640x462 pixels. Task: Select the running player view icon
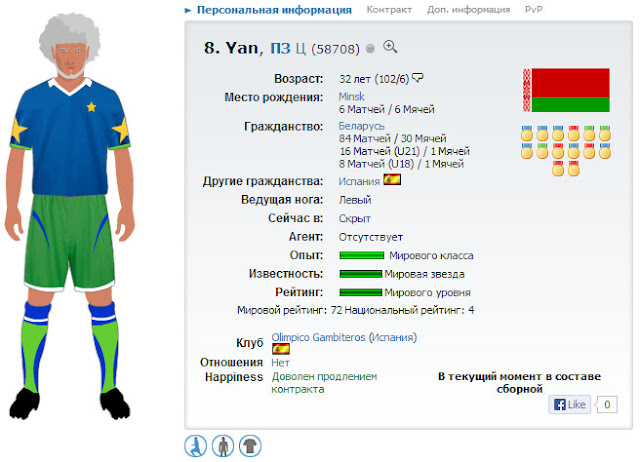point(196,446)
